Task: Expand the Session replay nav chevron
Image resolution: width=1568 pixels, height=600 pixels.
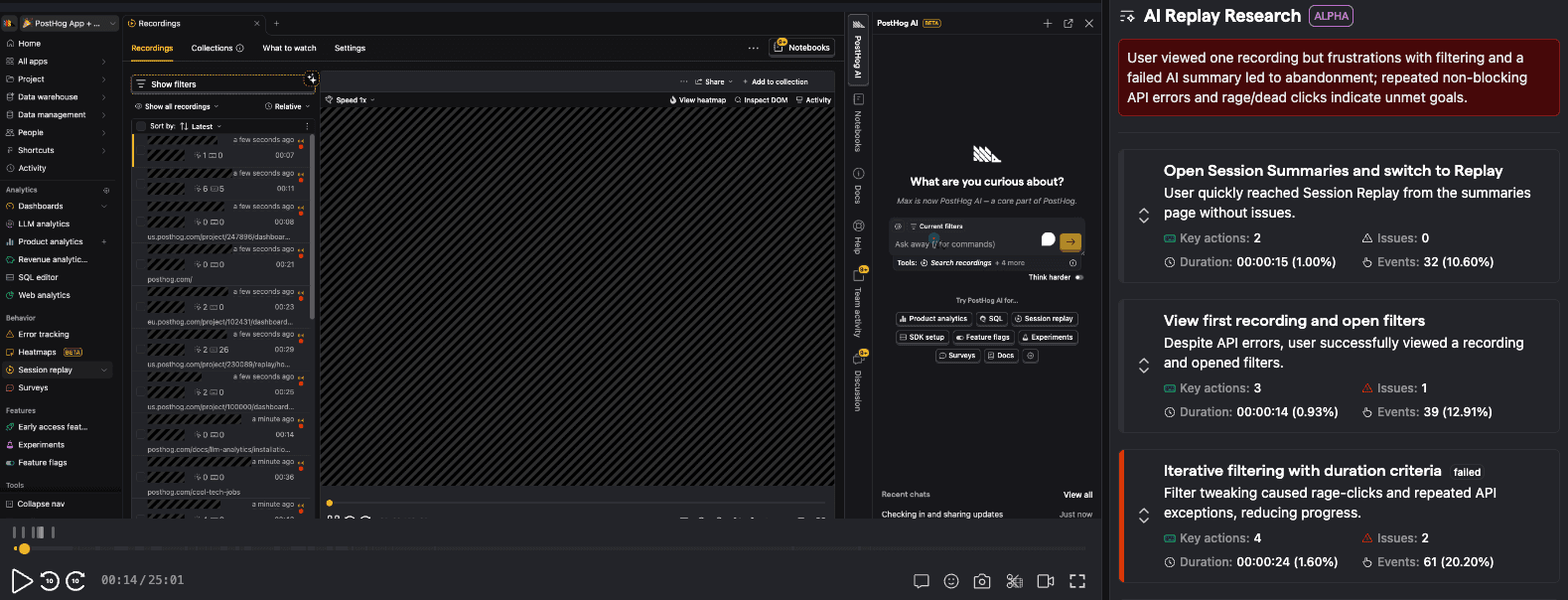Action: 104,371
